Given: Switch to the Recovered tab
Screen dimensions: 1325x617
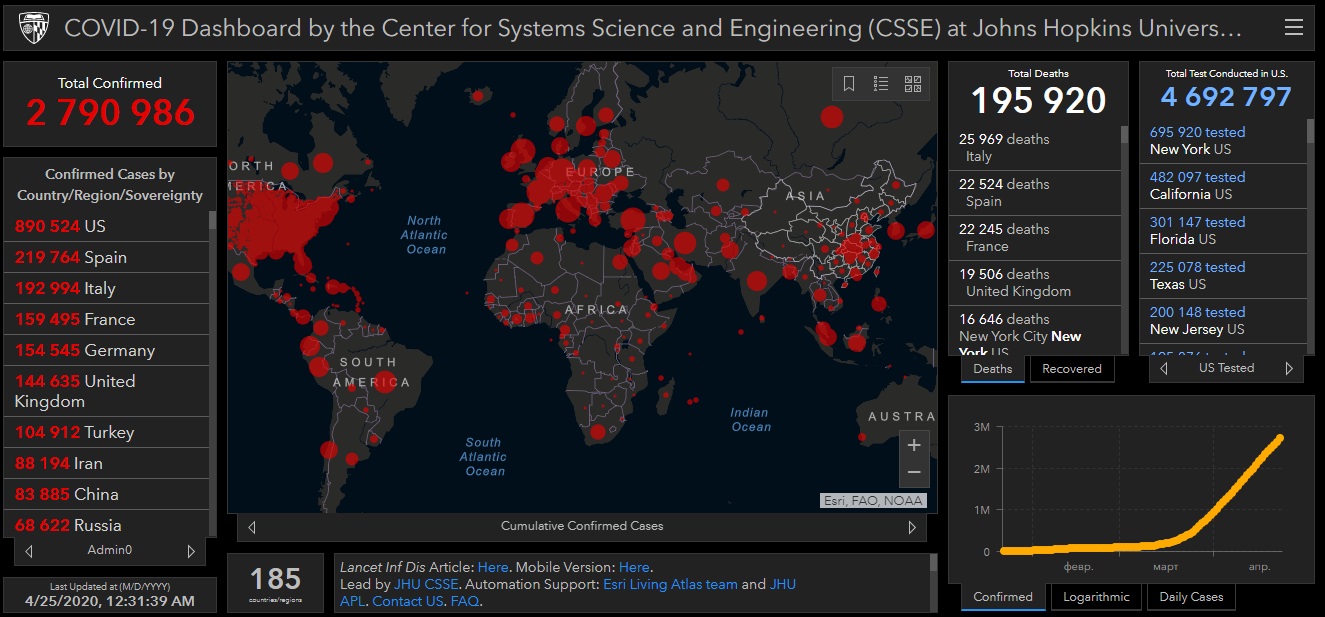Looking at the screenshot, I should pyautogui.click(x=1071, y=369).
